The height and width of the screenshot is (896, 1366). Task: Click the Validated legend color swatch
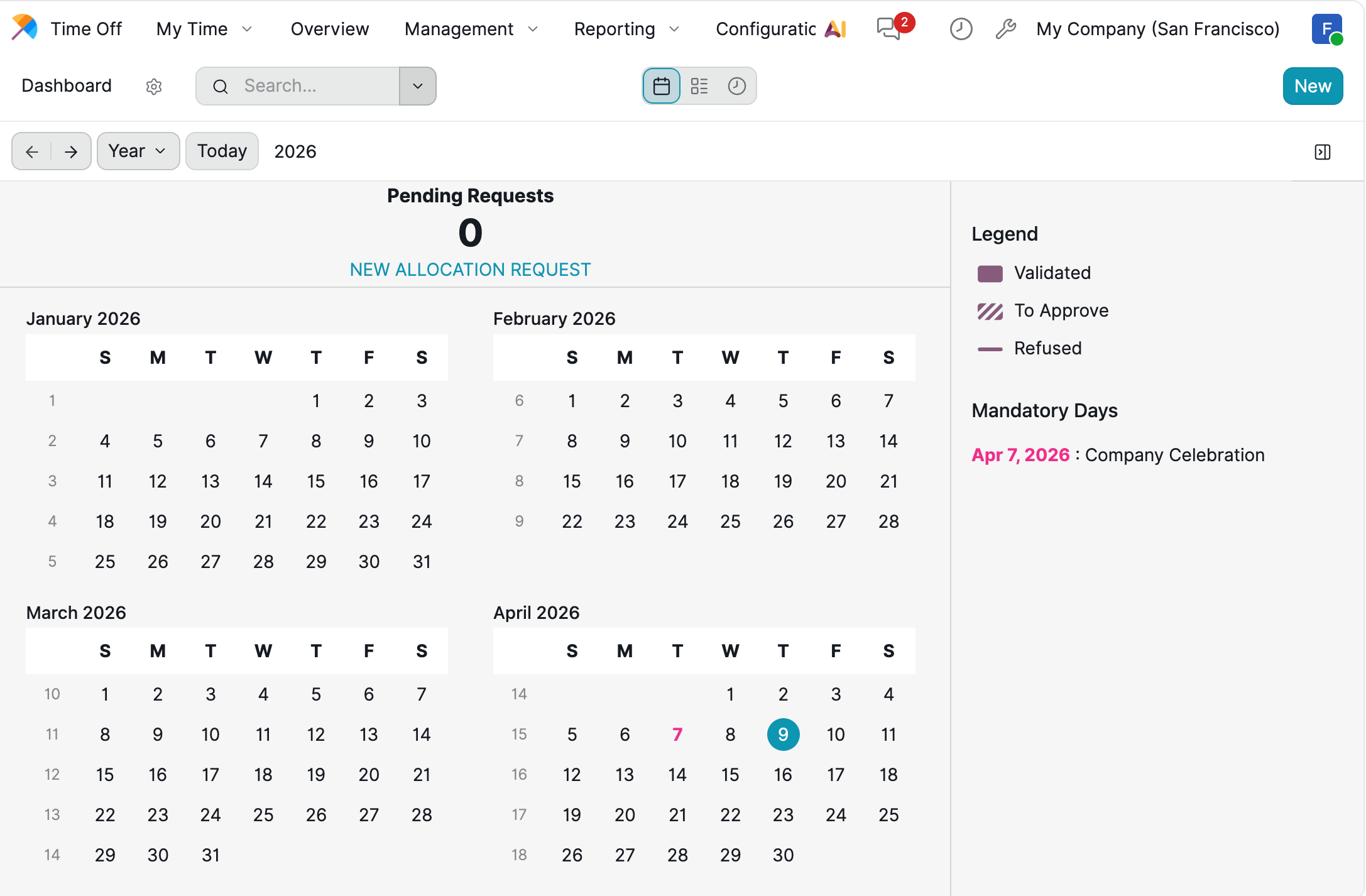coord(990,273)
